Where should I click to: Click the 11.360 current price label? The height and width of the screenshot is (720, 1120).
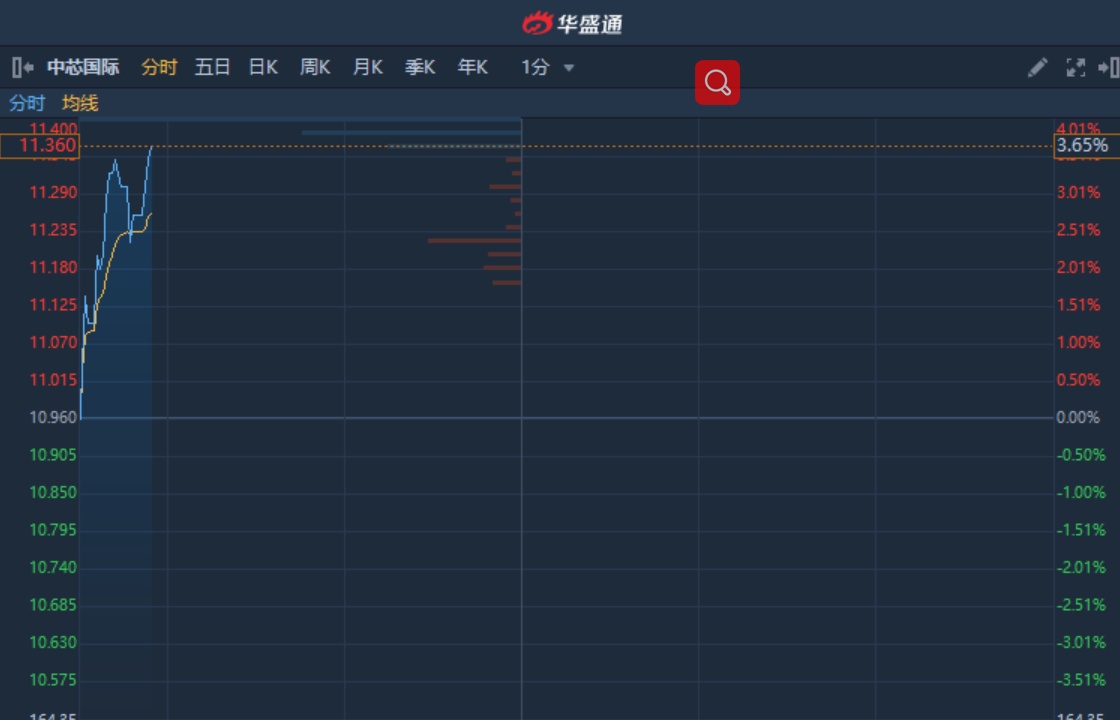point(40,146)
